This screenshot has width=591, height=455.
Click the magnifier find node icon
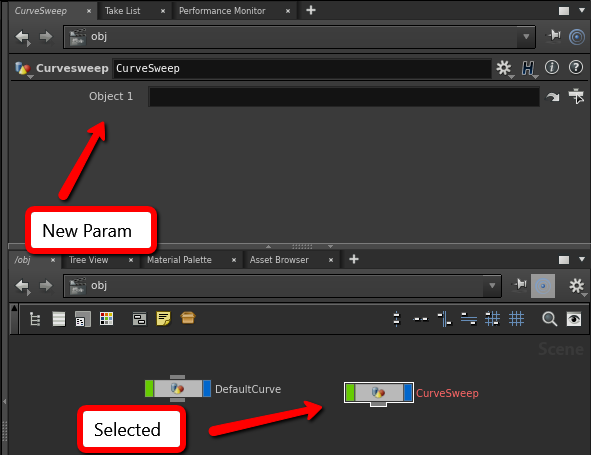pyautogui.click(x=550, y=319)
